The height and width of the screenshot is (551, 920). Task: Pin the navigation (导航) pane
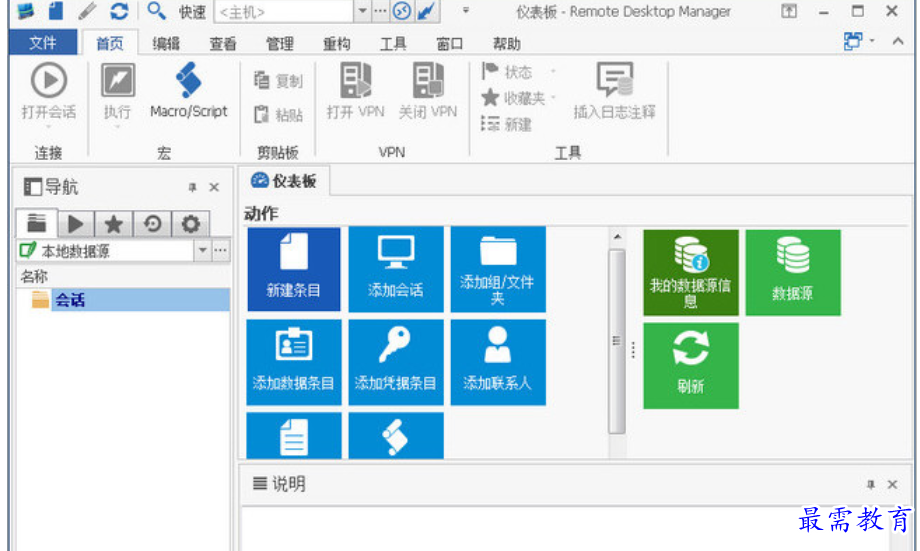(x=192, y=188)
